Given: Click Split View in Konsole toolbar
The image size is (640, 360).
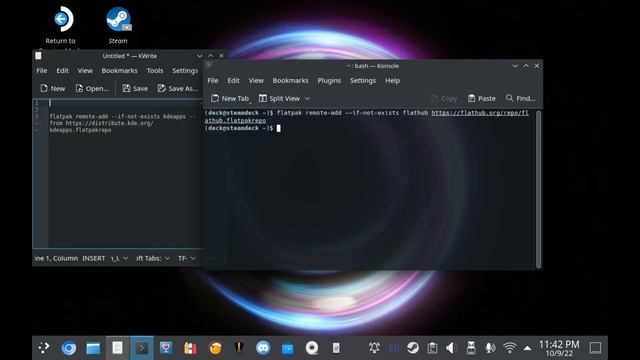Looking at the screenshot, I should point(280,98).
